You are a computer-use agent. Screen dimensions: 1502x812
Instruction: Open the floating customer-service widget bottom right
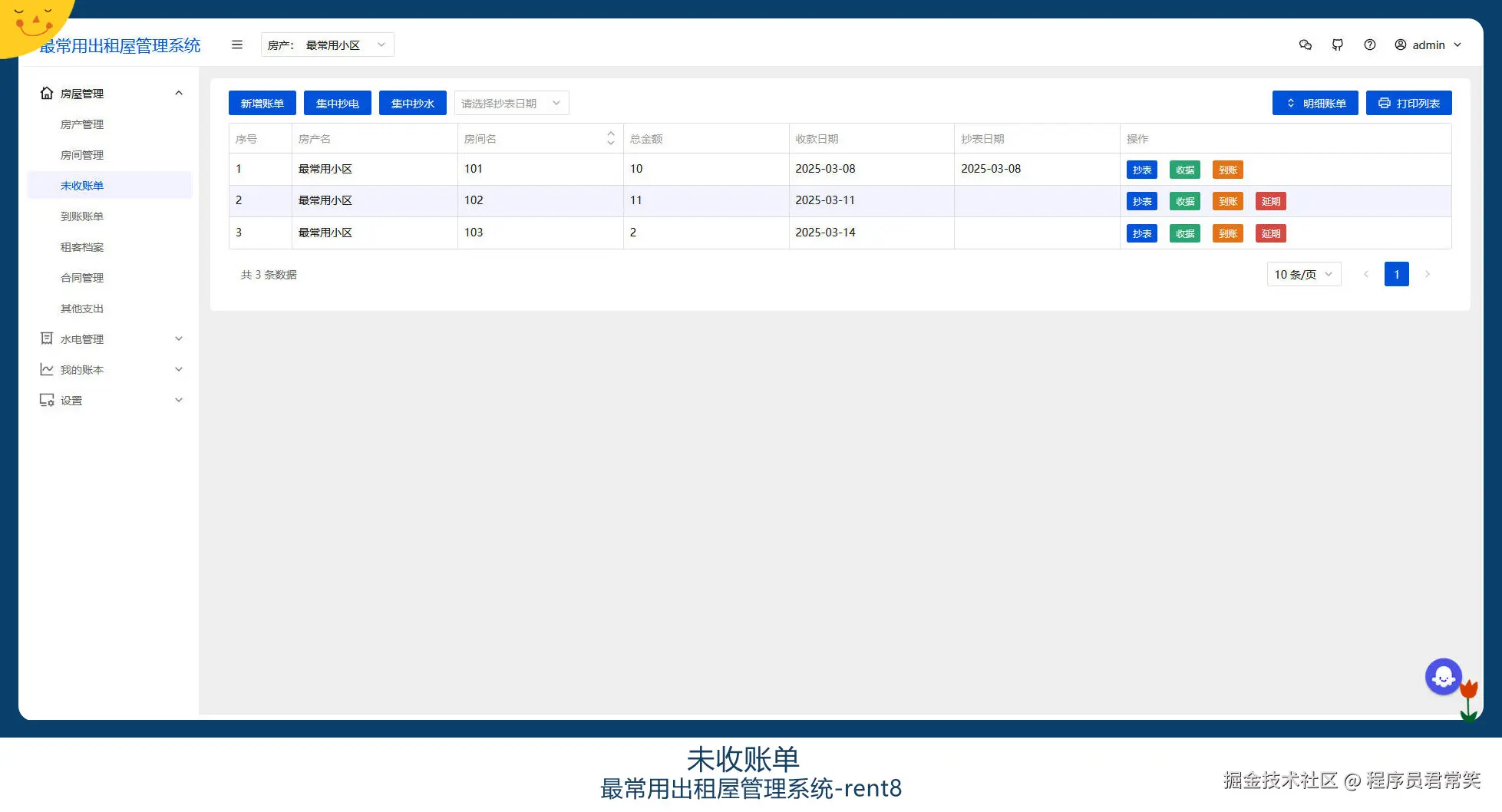point(1444,676)
